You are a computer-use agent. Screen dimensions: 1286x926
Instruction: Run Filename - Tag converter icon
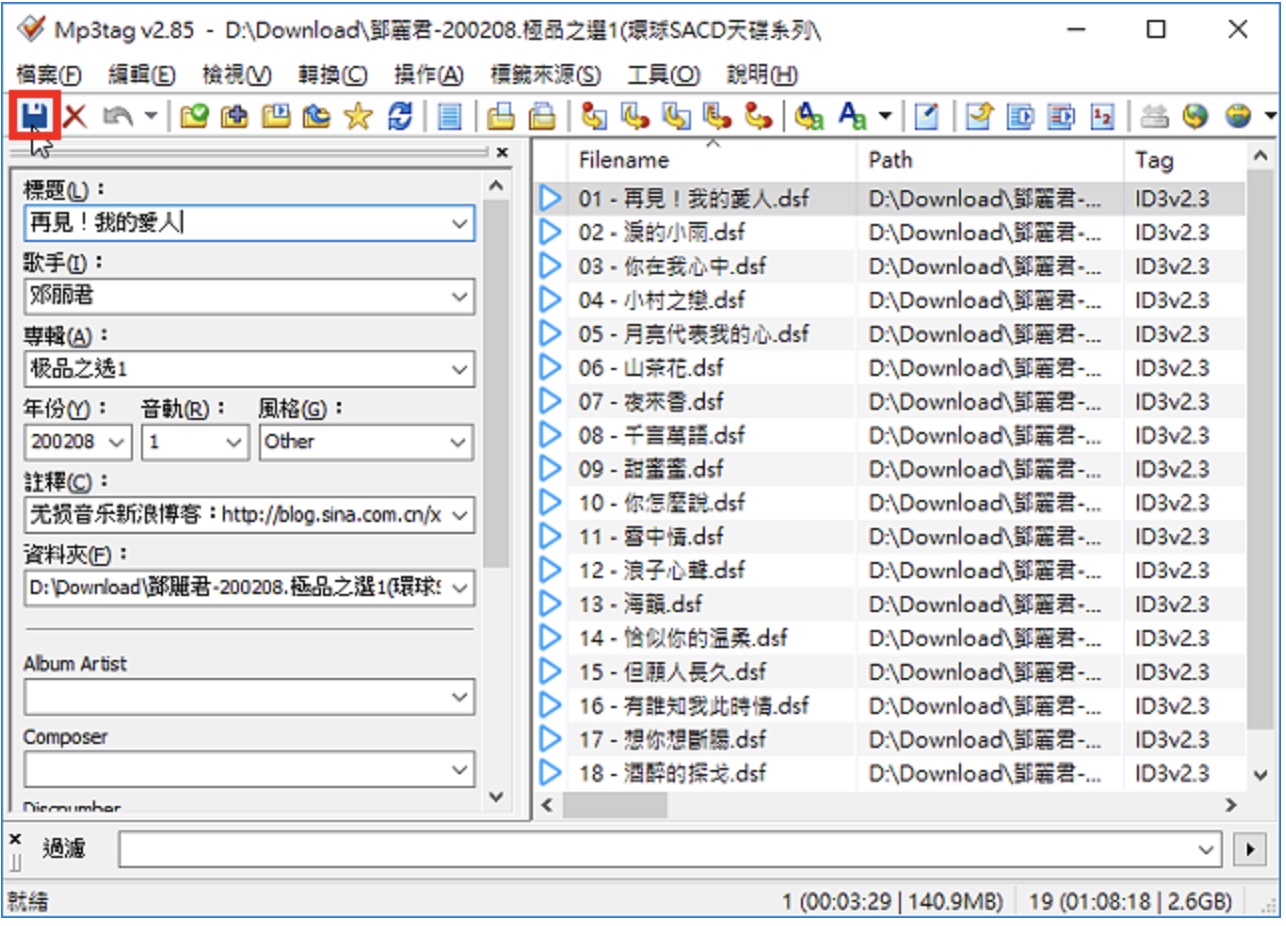pos(635,116)
